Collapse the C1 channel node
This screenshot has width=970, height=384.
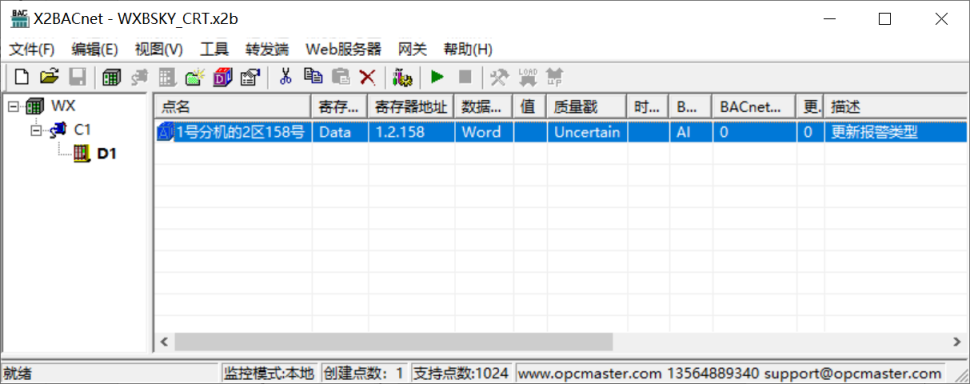[x=37, y=130]
